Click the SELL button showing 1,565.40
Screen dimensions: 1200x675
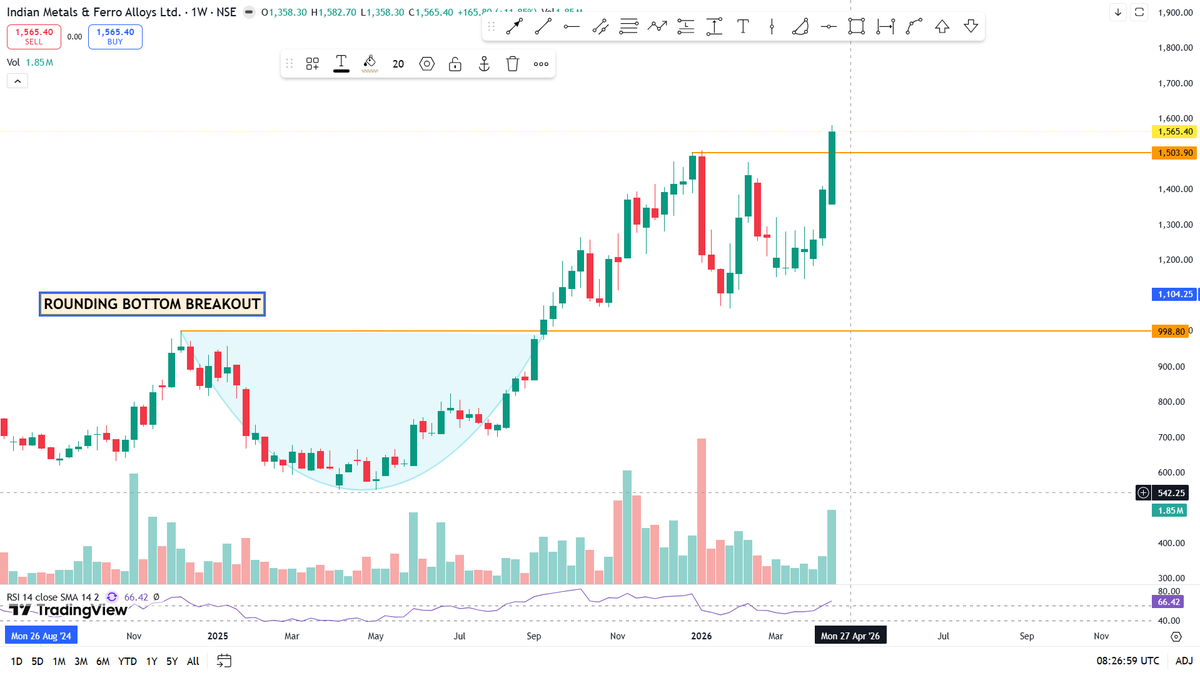tap(33, 35)
